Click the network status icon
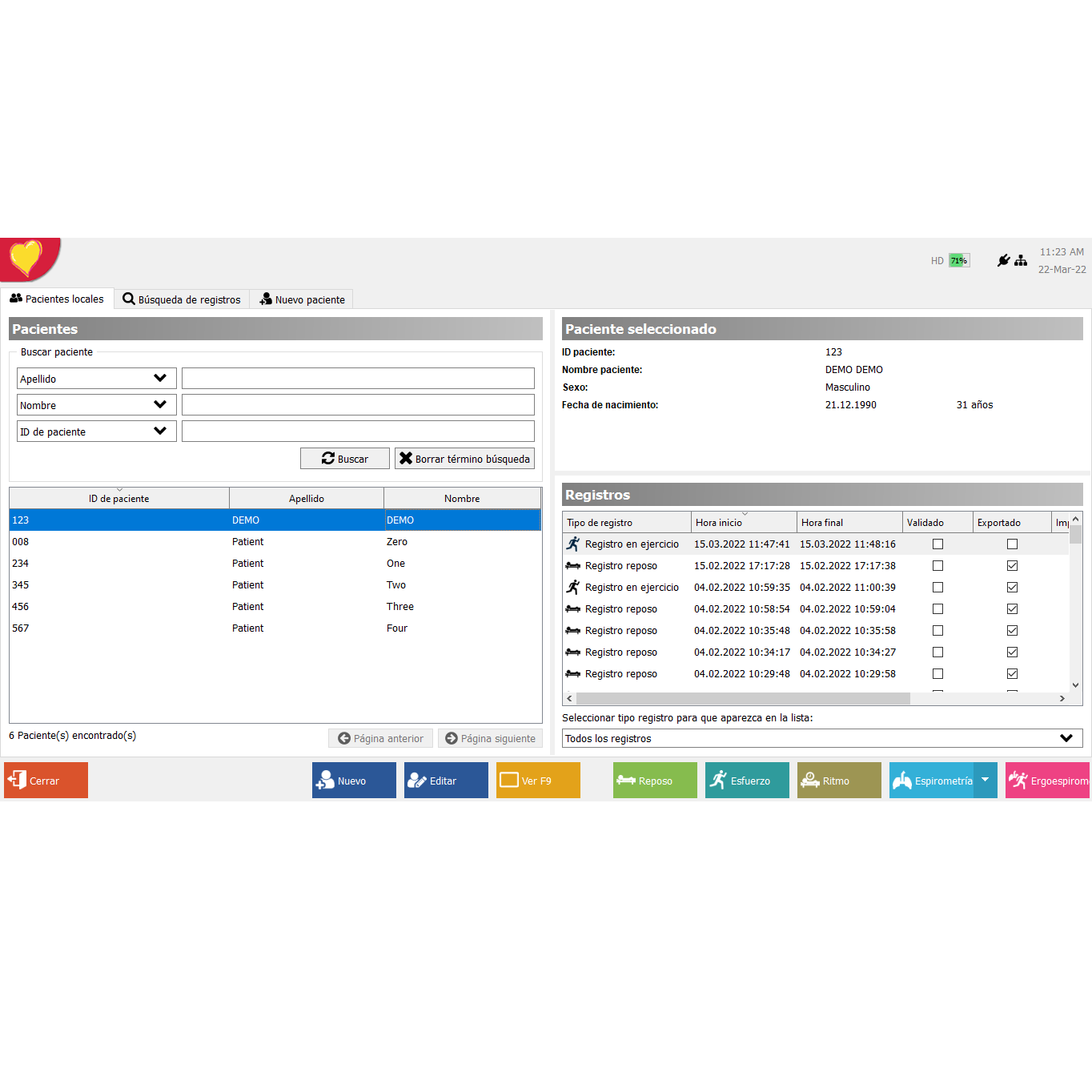The height and width of the screenshot is (1092, 1092). pos(1021,260)
